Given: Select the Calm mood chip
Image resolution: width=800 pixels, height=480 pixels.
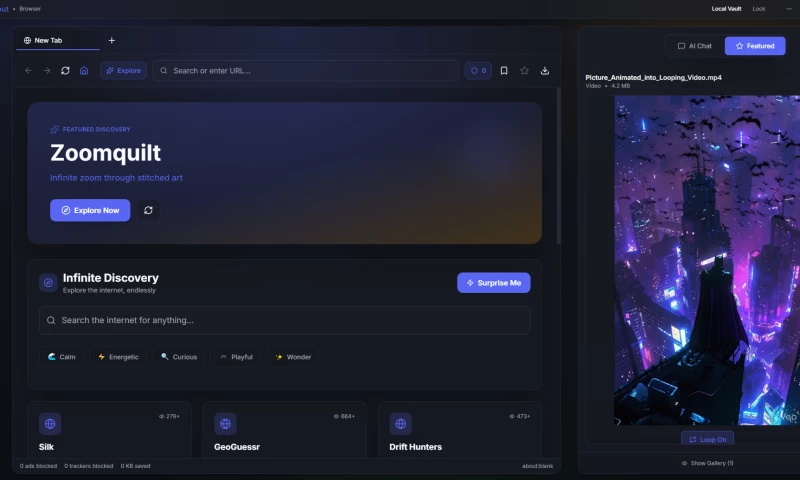Looking at the screenshot, I should (62, 357).
